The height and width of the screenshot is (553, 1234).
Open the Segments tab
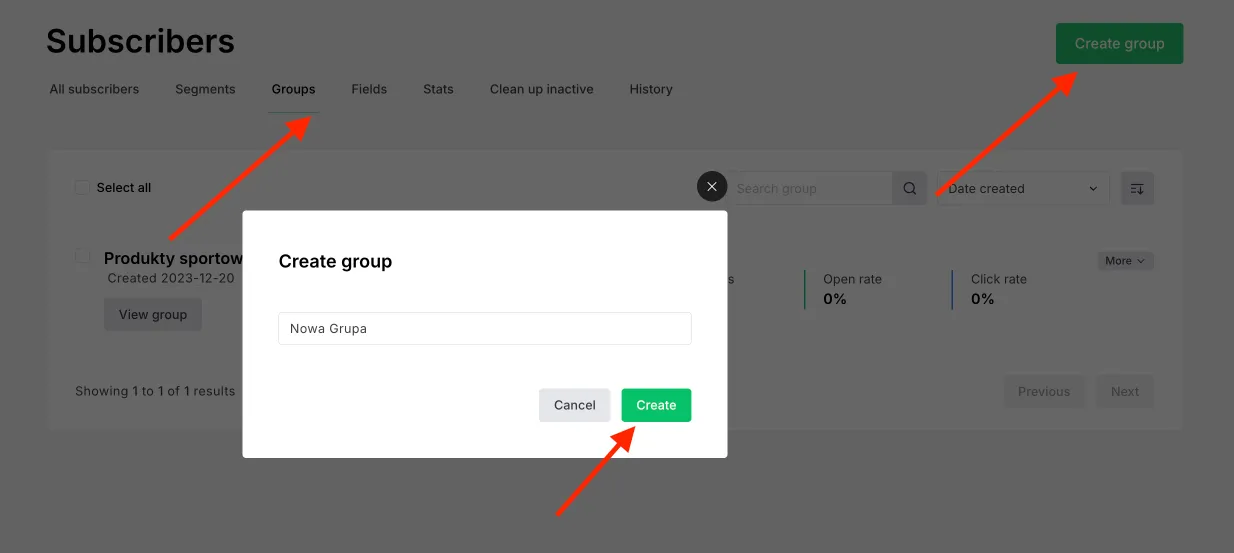(x=205, y=89)
